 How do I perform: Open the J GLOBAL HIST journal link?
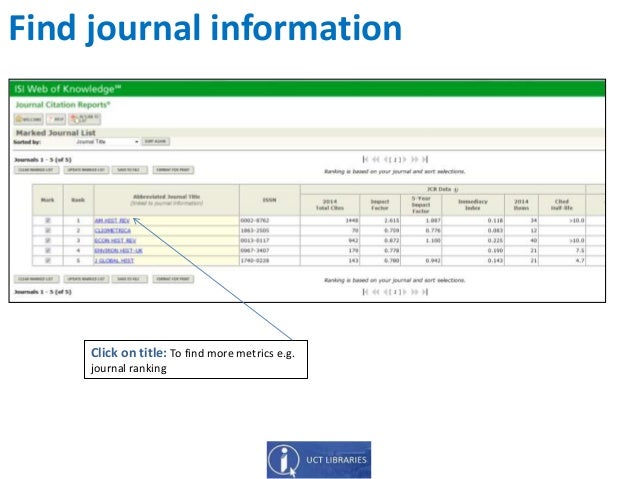coord(114,260)
